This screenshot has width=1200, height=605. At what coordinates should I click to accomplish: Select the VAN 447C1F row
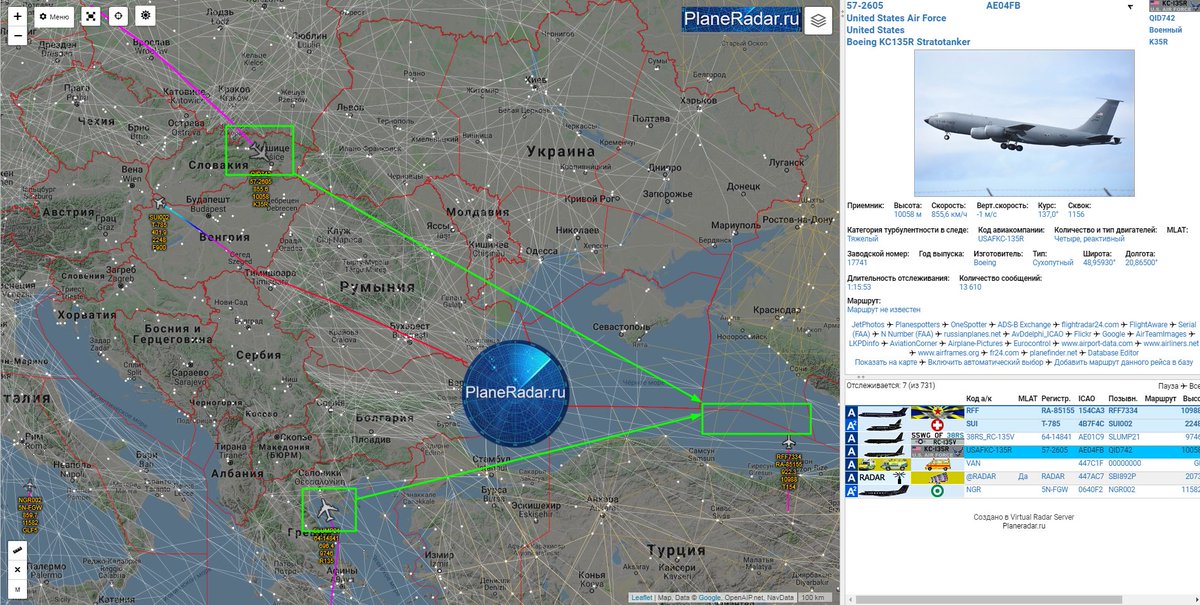click(1022, 464)
